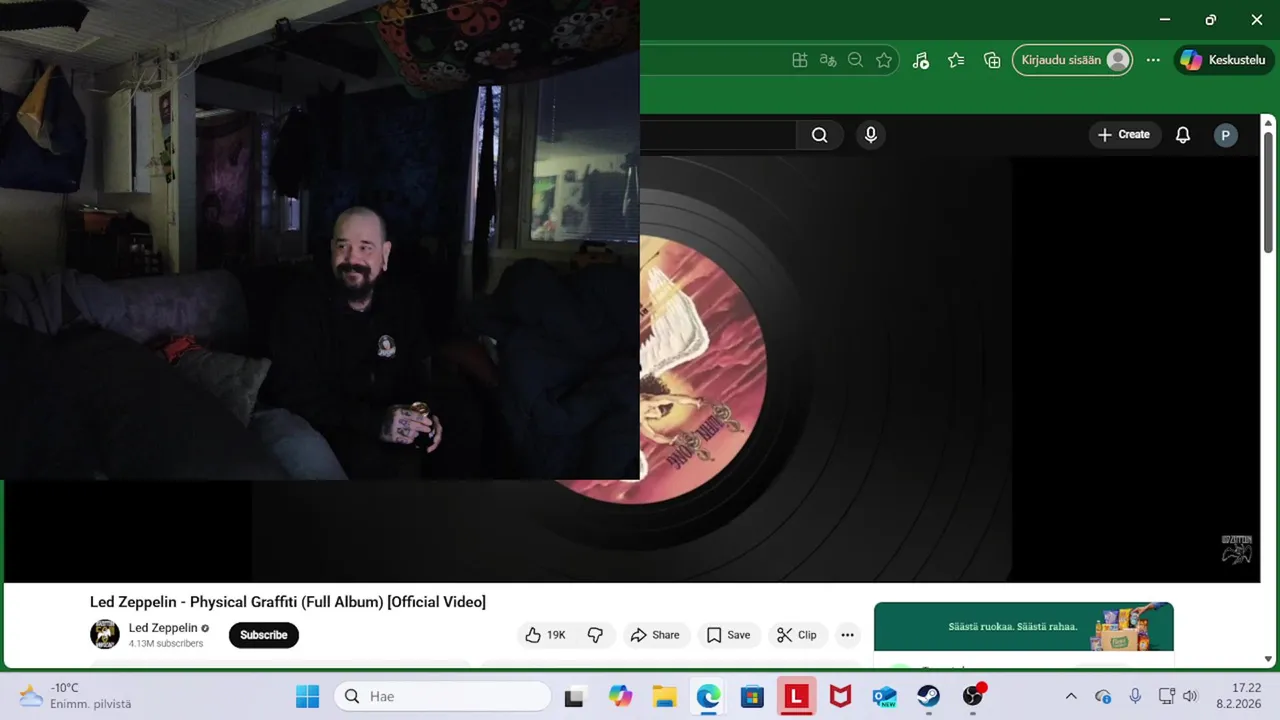The image size is (1280, 720).
Task: Click the scrollbar down arrow on page
Action: coord(1269,659)
